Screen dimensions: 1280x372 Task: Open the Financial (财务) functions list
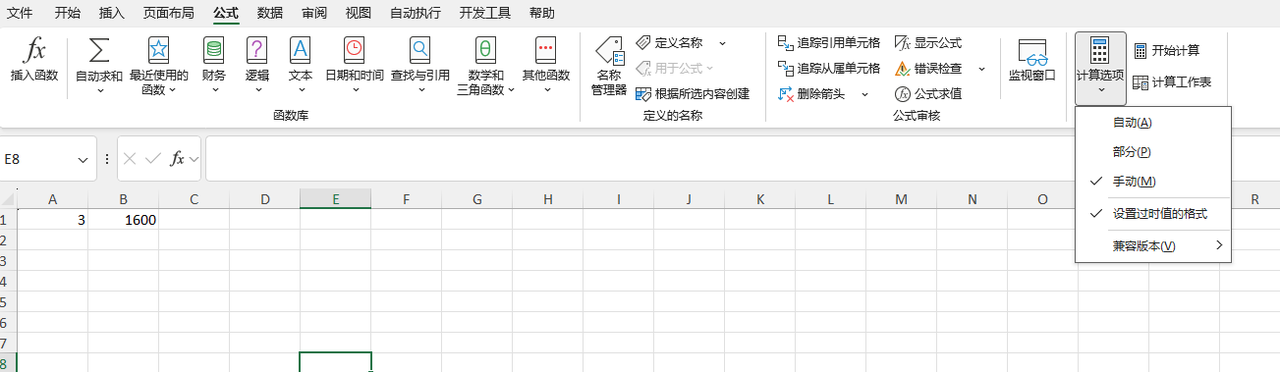coord(214,66)
